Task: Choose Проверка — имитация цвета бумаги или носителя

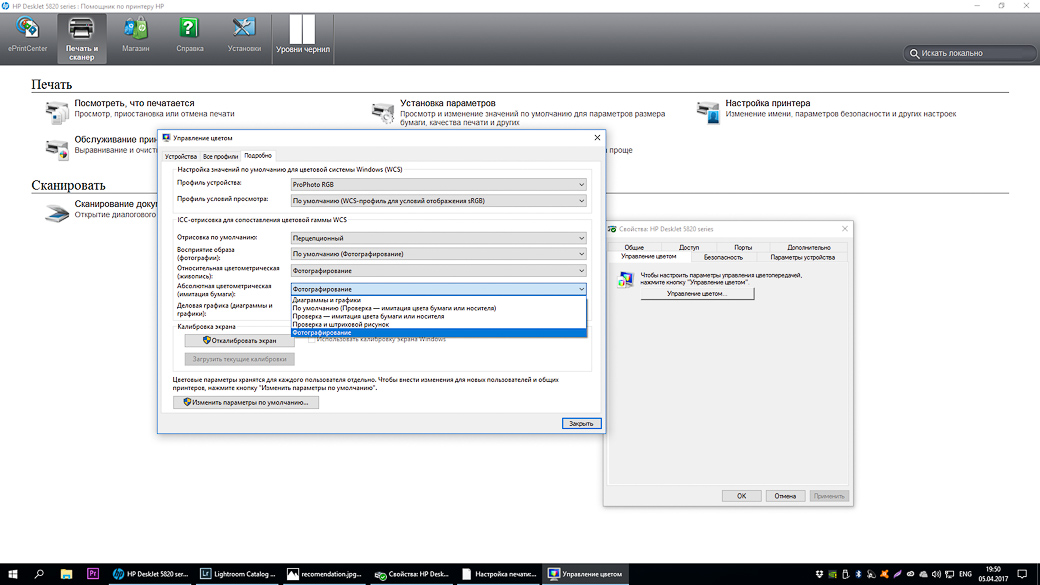Action: (438, 316)
